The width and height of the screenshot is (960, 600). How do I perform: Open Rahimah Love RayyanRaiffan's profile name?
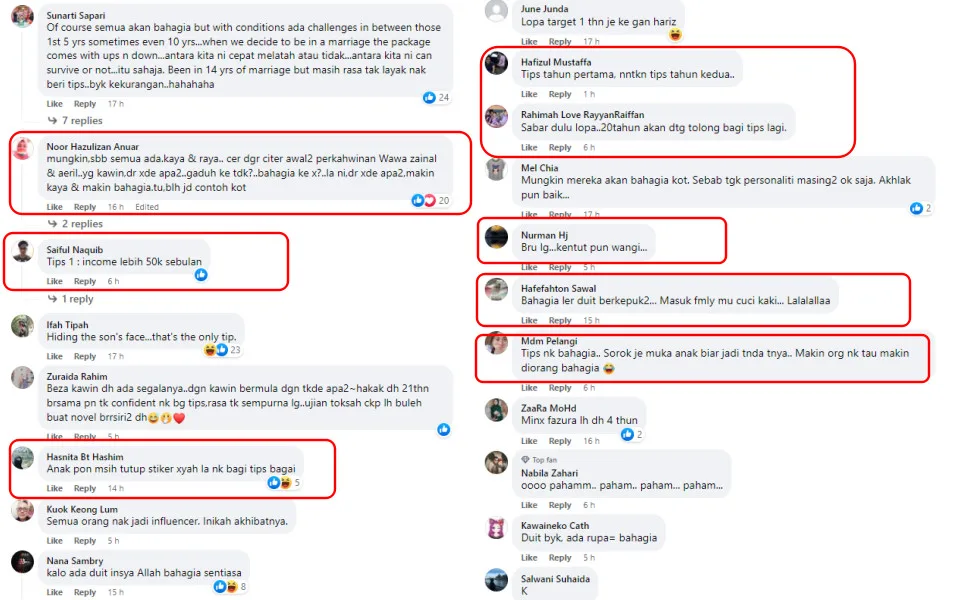(582, 115)
